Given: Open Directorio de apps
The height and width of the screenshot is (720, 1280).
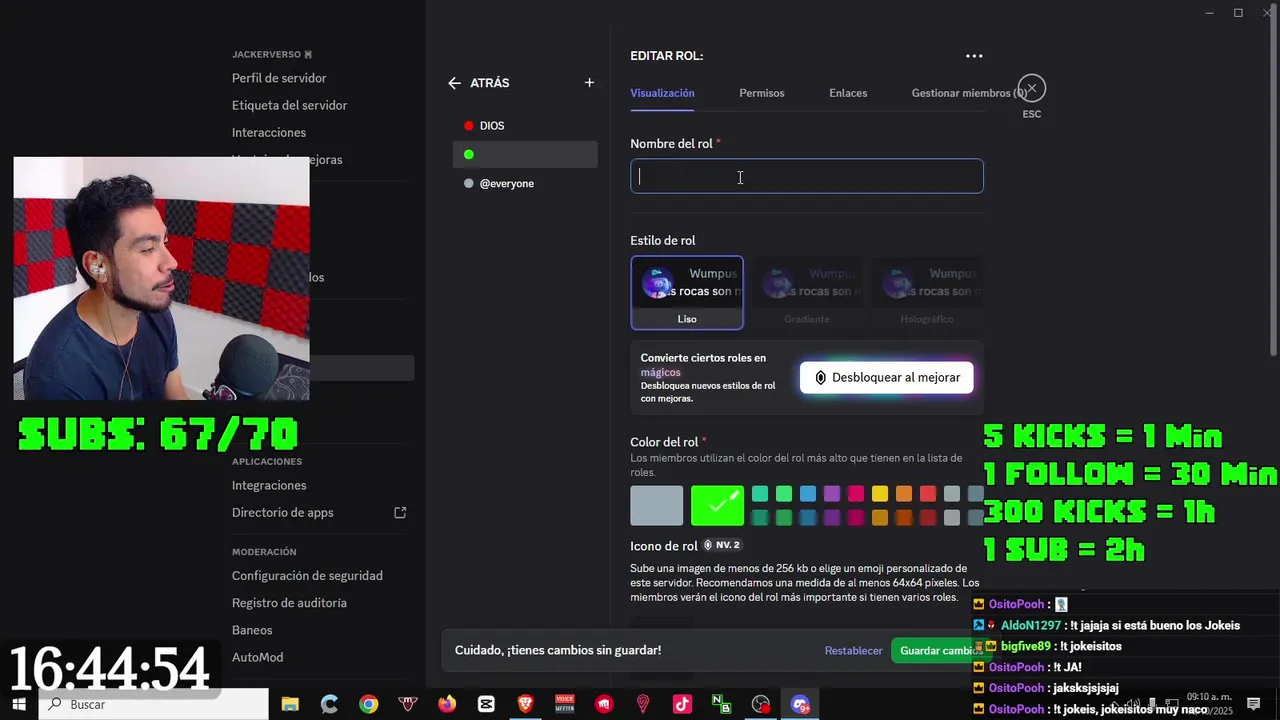Looking at the screenshot, I should click(x=283, y=513).
